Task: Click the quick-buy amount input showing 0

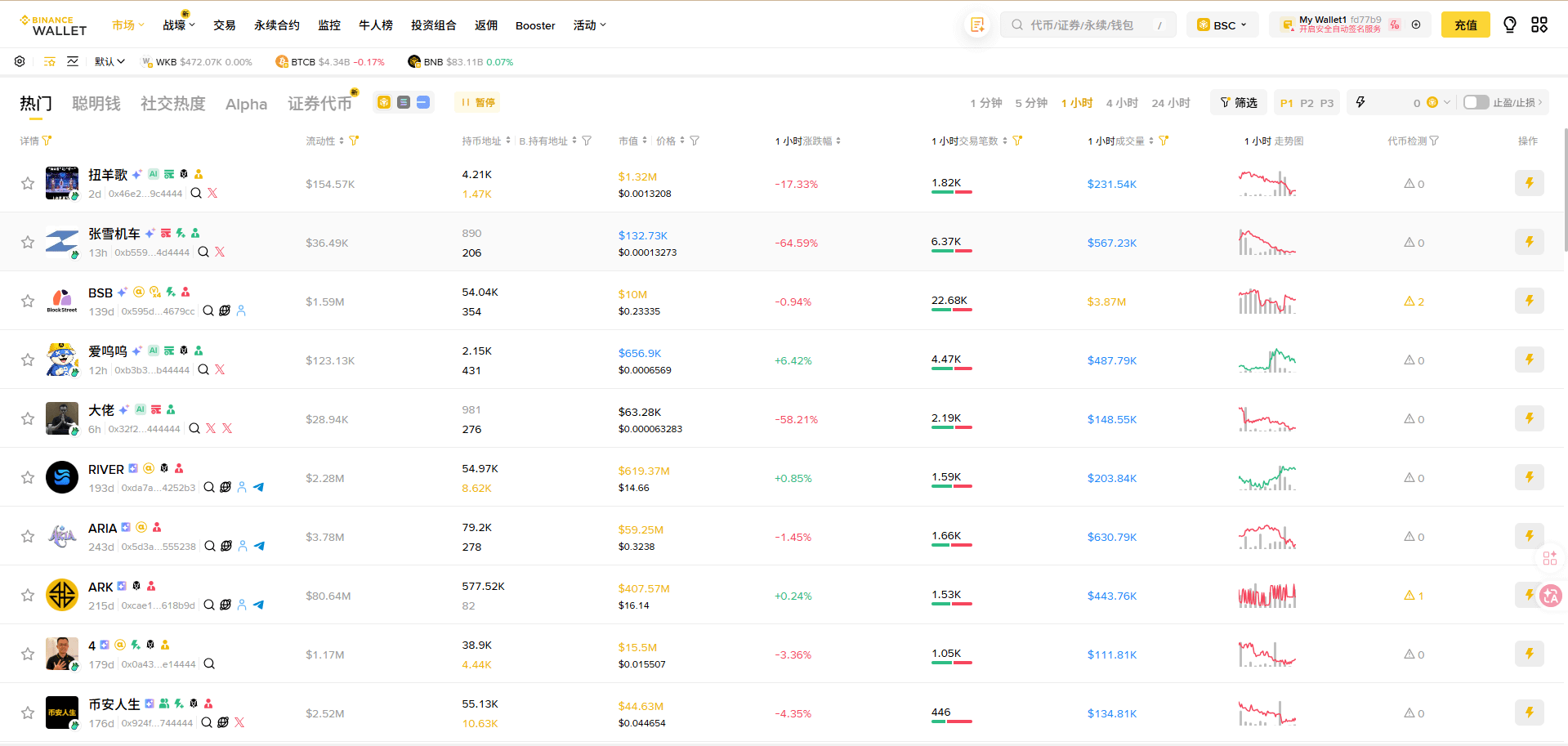Action: coord(1396,102)
